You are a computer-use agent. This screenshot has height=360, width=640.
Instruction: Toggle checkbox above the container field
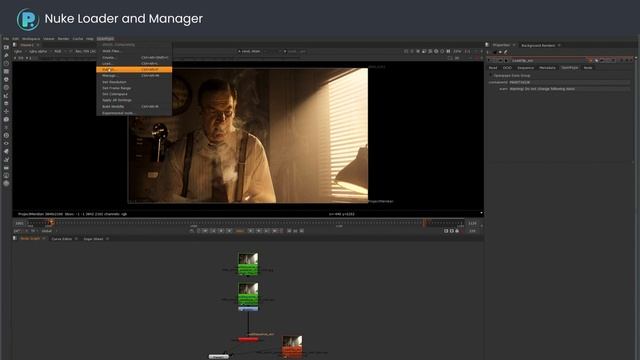click(491, 76)
